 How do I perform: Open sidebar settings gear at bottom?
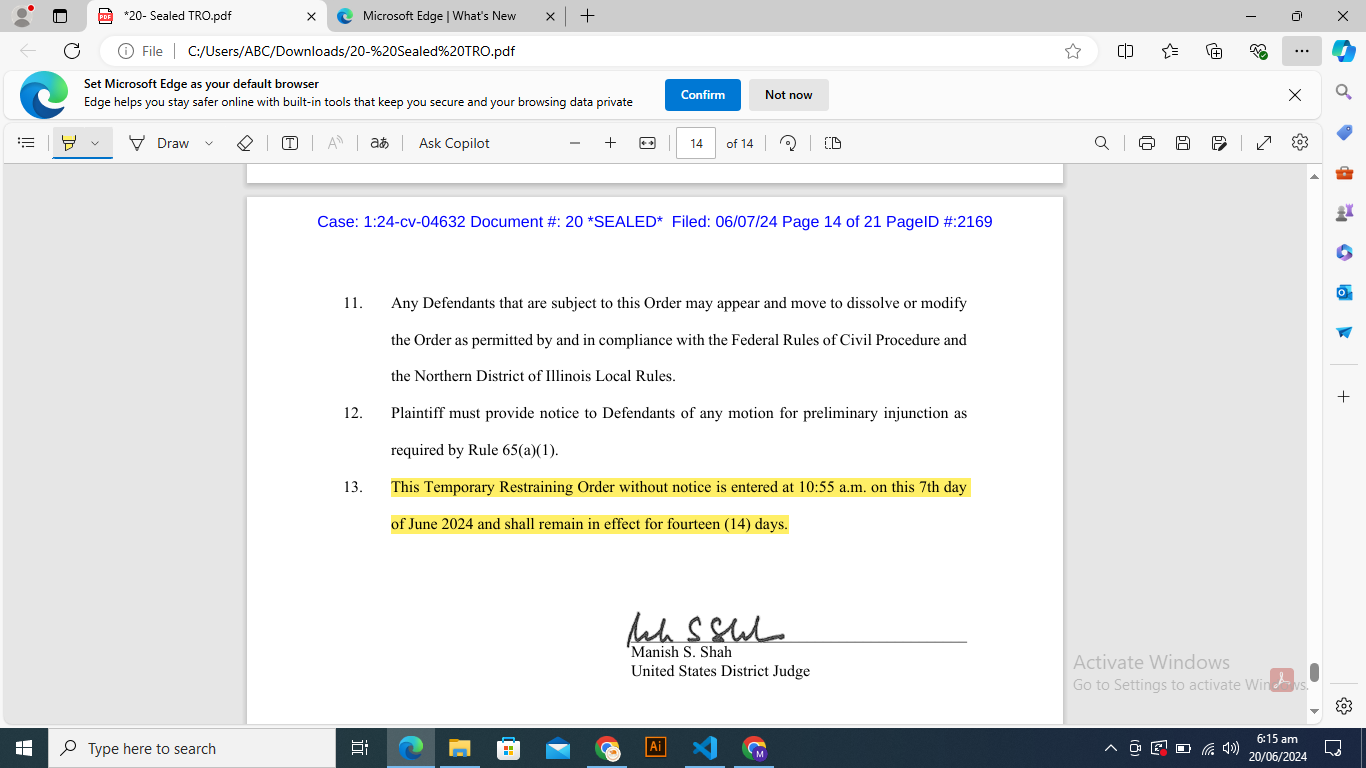[1344, 705]
